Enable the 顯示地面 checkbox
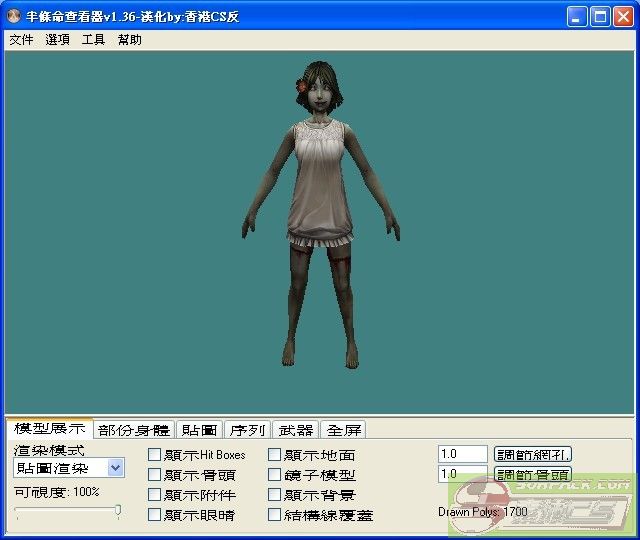 coord(275,455)
